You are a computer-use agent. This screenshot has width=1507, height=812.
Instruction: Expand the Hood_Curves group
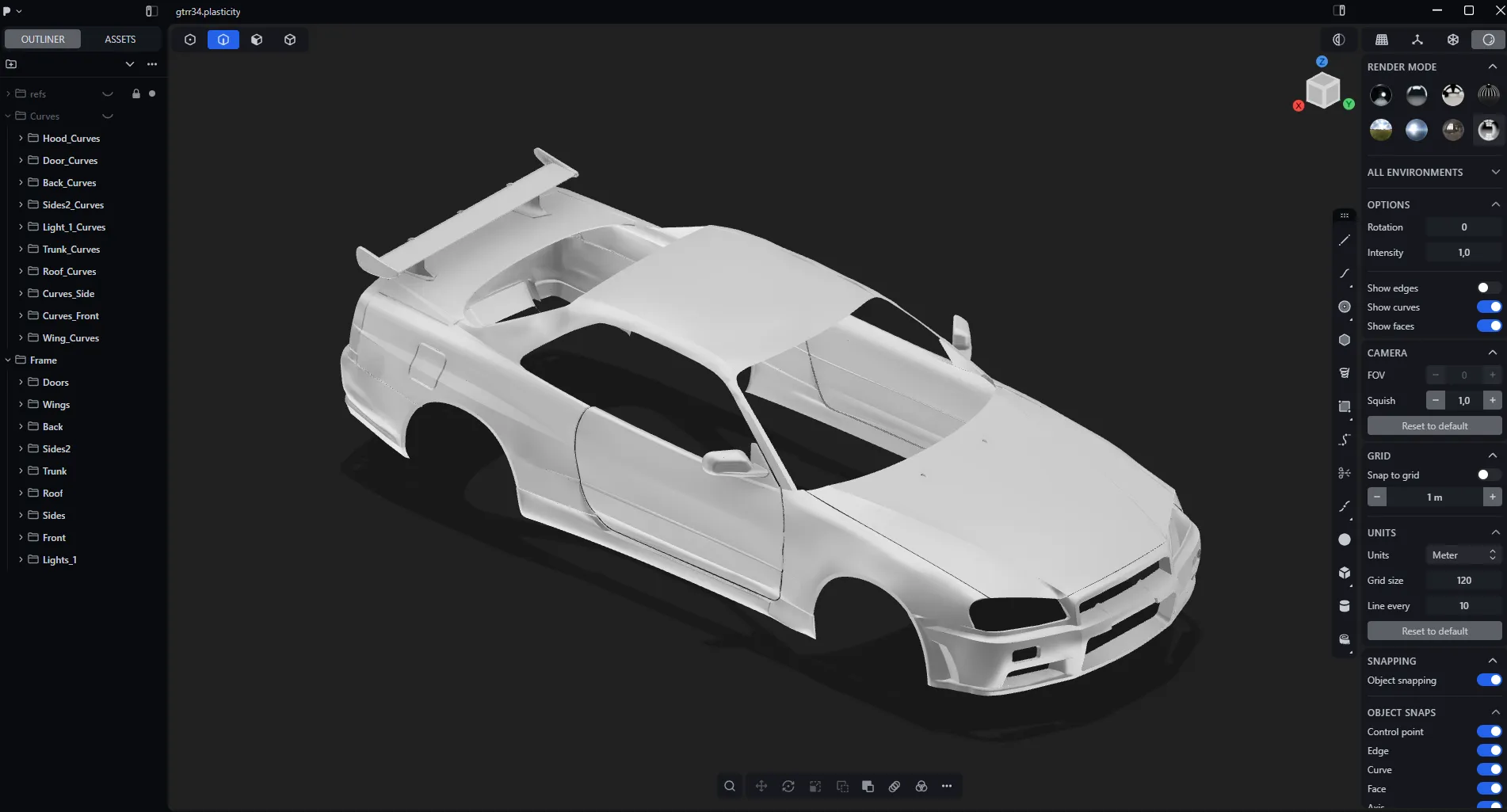point(21,138)
